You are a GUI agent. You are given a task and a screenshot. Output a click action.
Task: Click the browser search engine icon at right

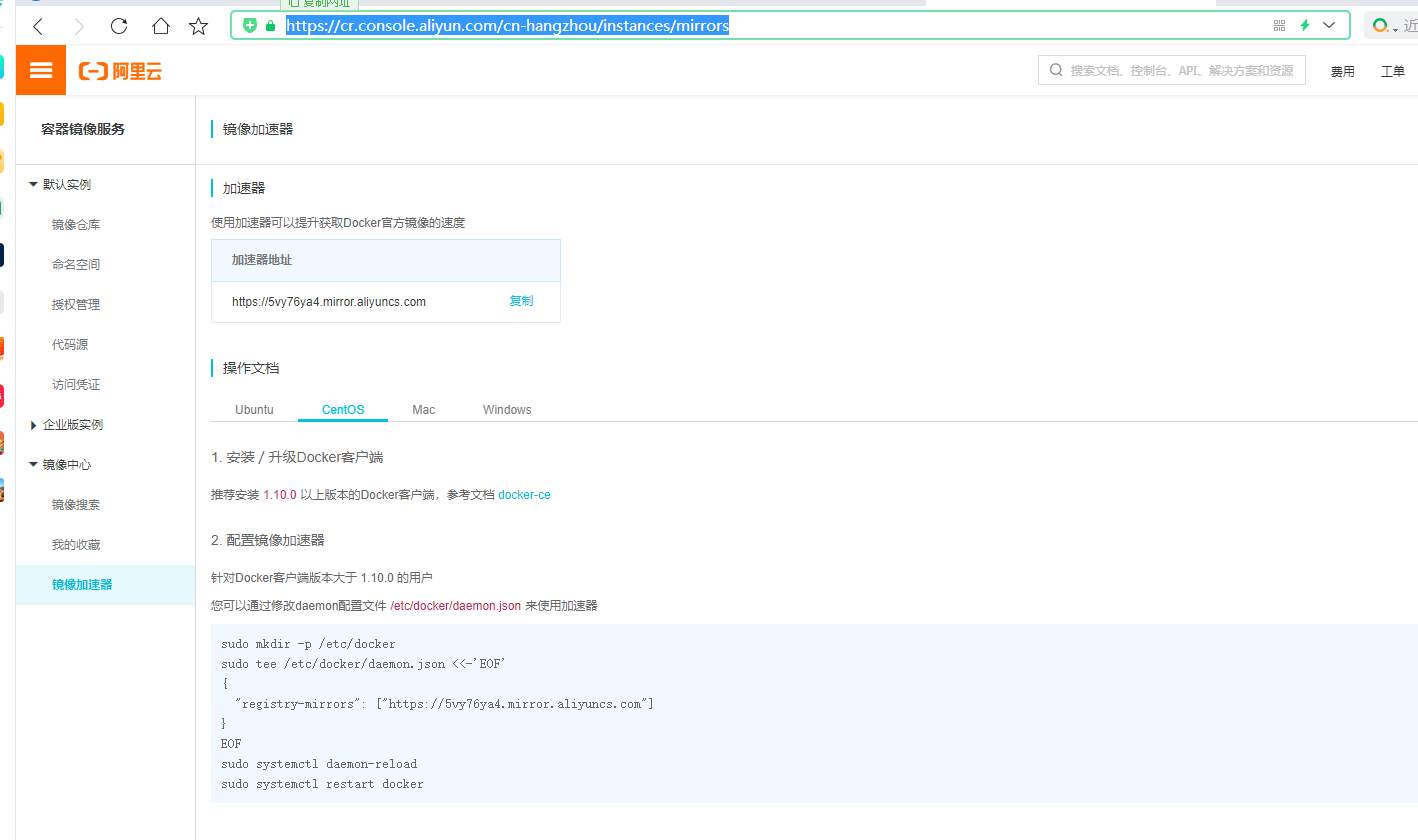pyautogui.click(x=1381, y=26)
